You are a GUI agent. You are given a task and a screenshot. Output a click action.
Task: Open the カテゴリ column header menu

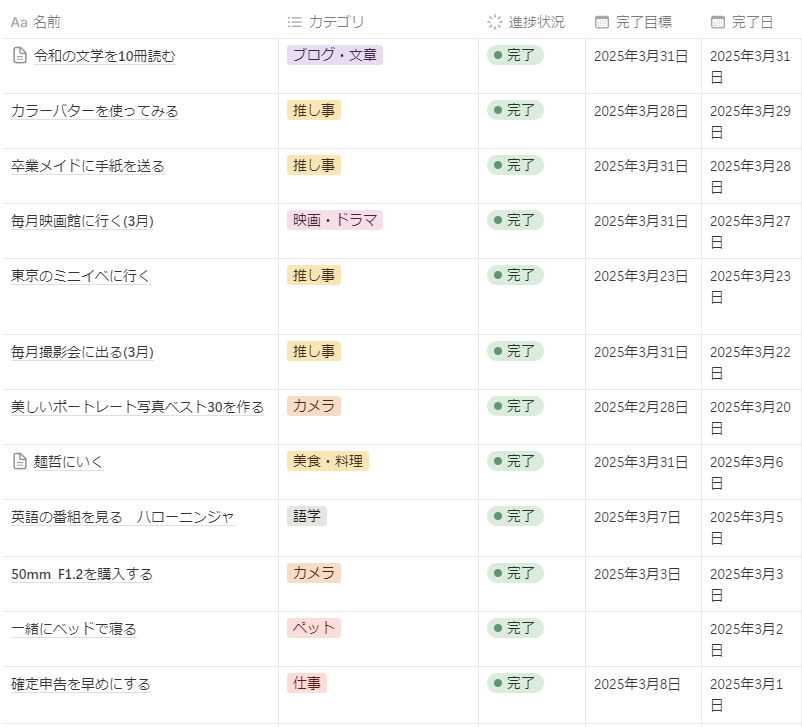336,22
